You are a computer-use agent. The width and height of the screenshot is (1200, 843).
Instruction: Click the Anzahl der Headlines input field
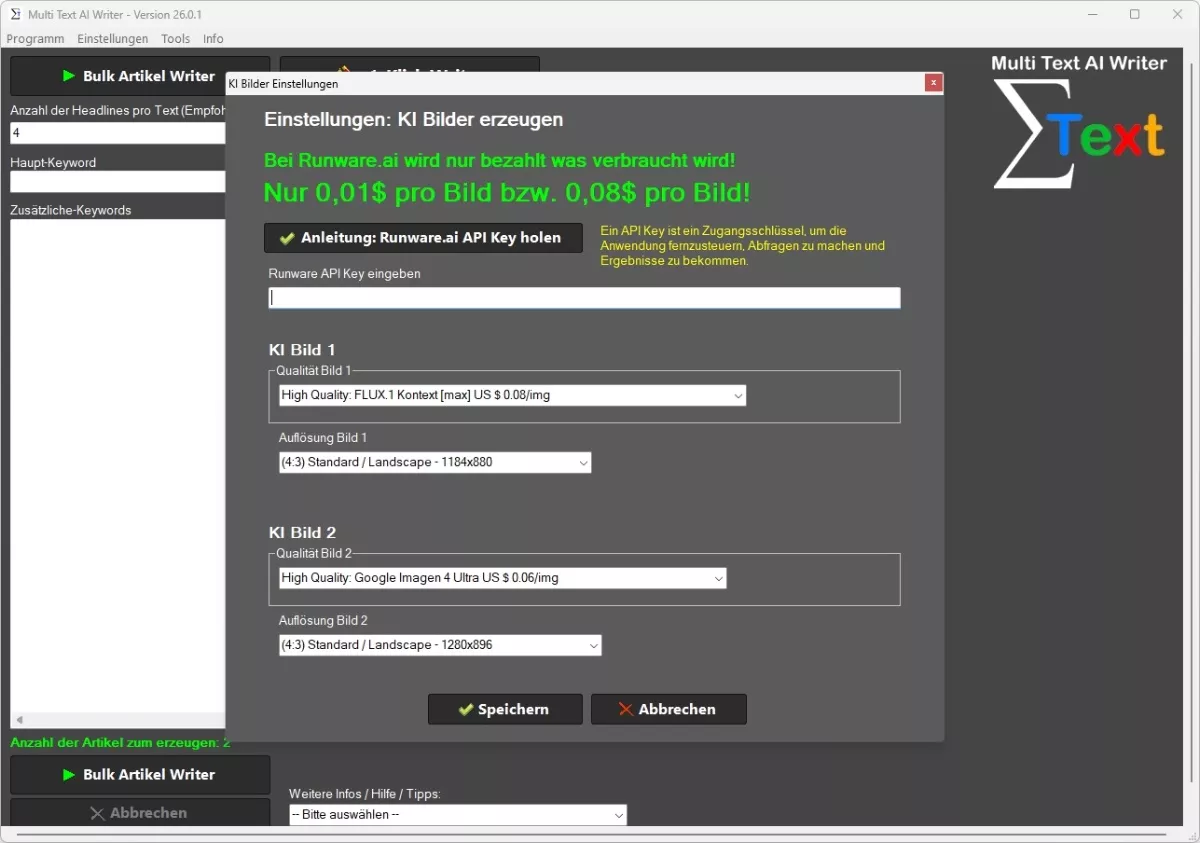click(x=118, y=133)
